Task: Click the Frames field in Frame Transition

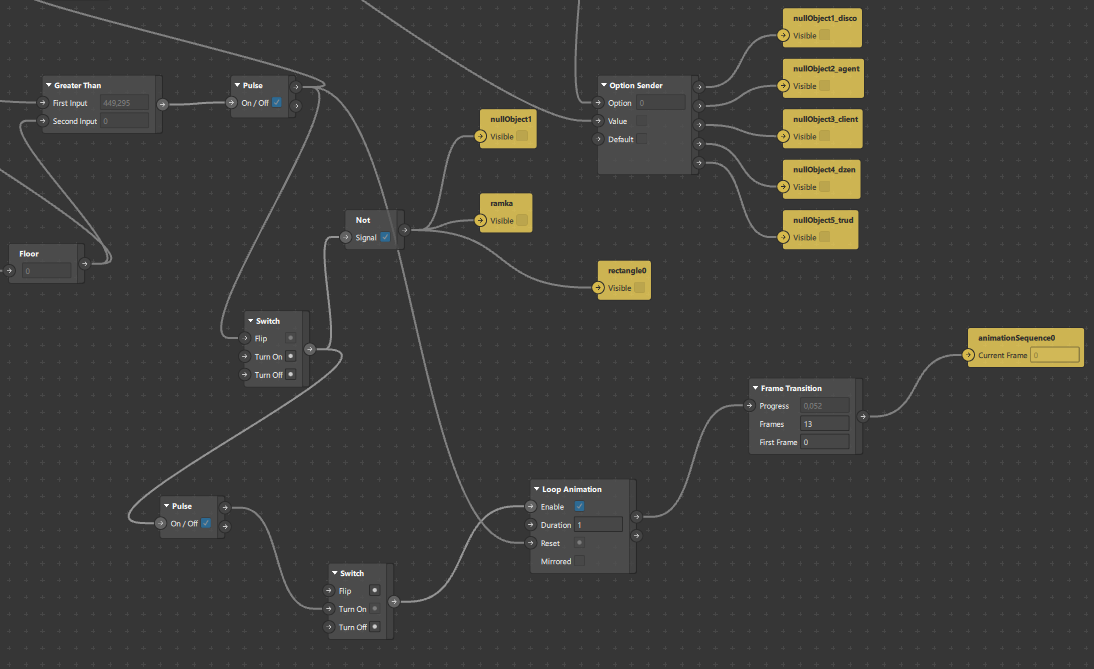Action: (824, 424)
